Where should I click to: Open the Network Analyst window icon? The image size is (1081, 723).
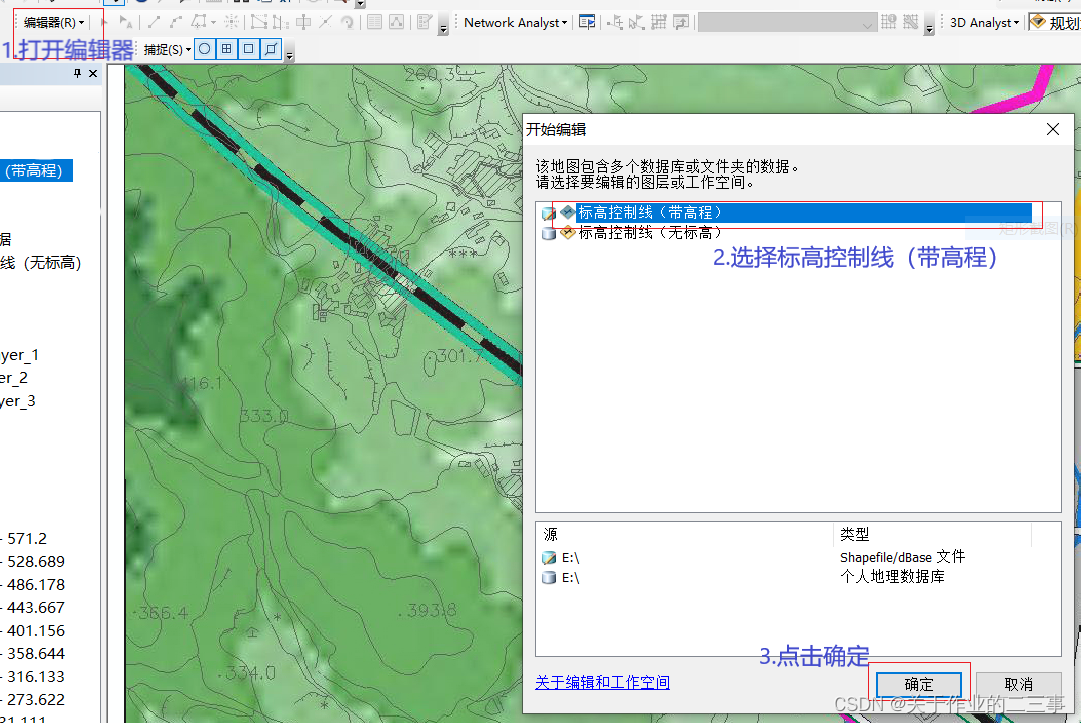point(587,22)
